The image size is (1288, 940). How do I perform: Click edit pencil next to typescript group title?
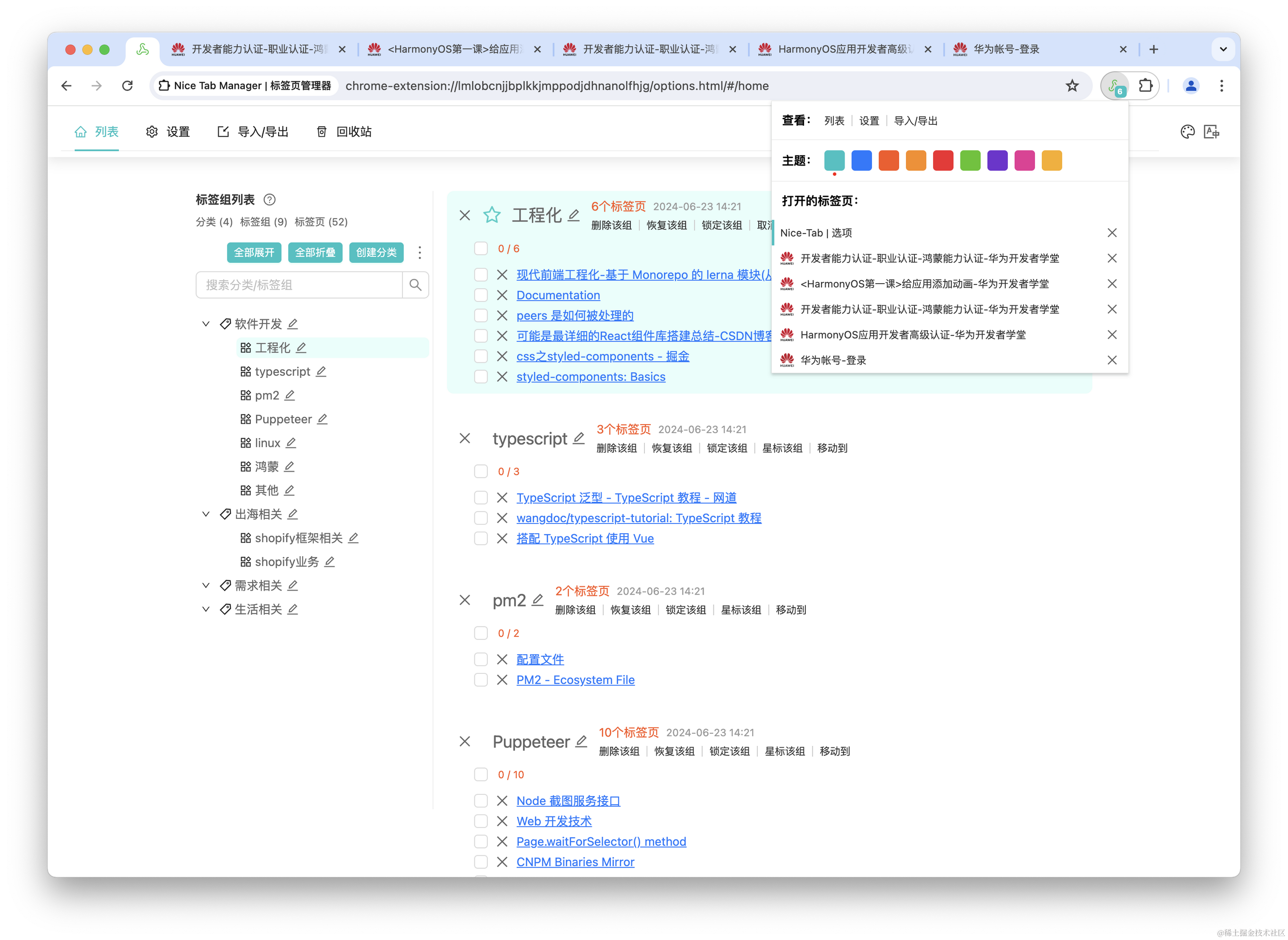(x=578, y=438)
